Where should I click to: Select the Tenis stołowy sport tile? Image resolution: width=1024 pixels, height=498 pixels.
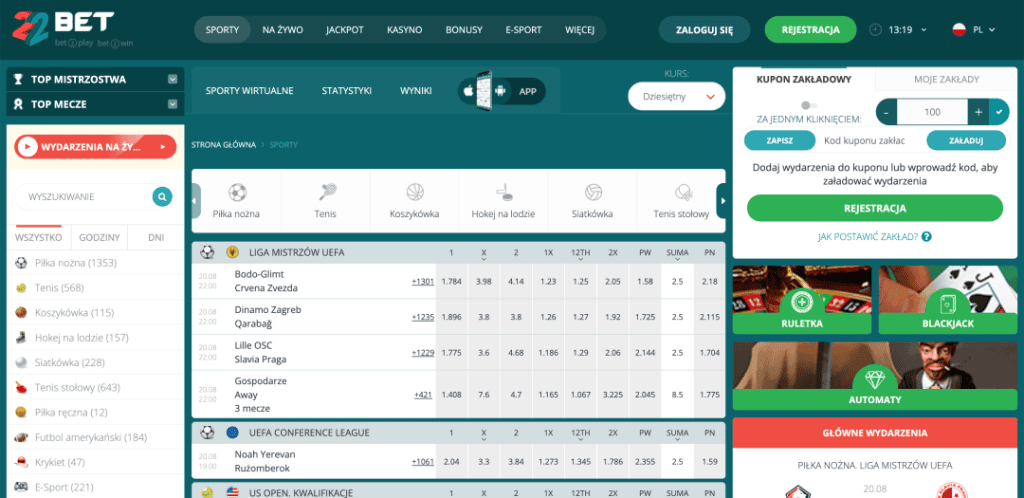[x=681, y=200]
